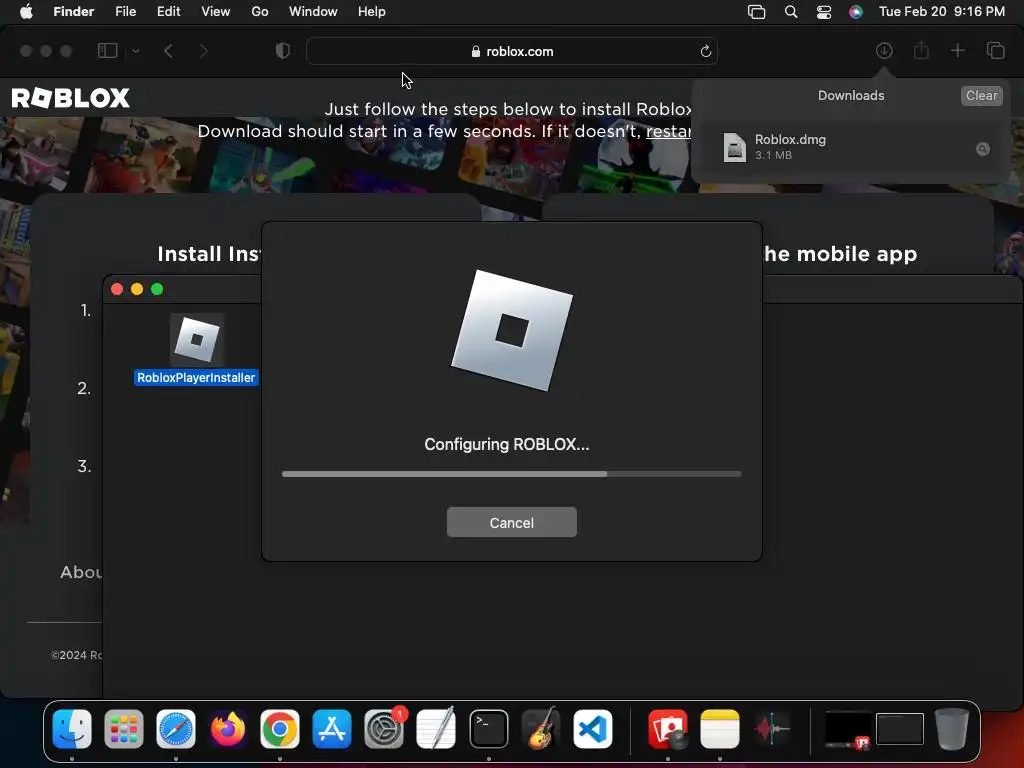Open the File menu
Image resolution: width=1024 pixels, height=768 pixels.
(125, 12)
